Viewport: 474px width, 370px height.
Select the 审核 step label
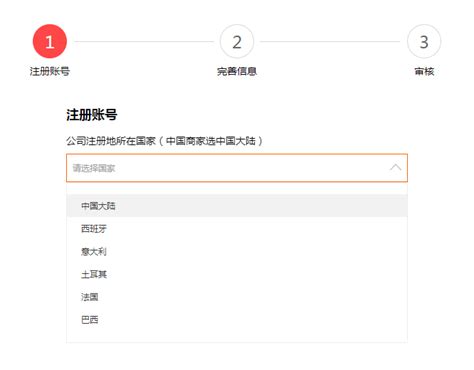click(x=424, y=71)
